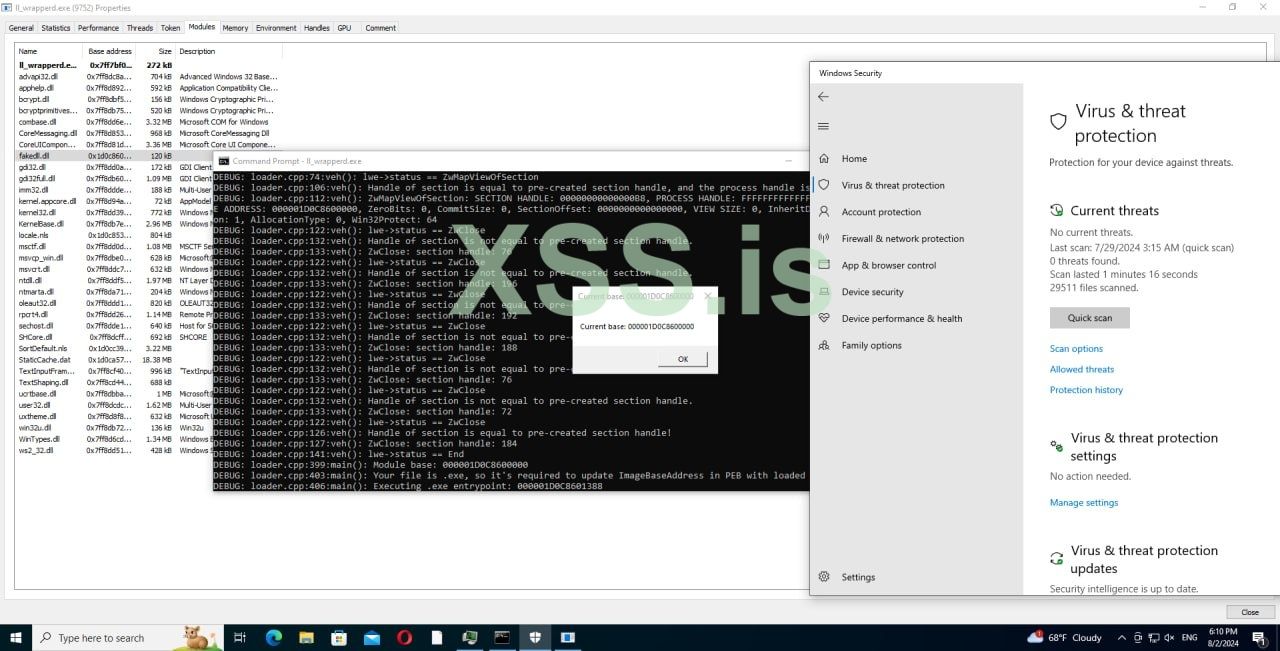Show hidden system tray icons

pos(1120,638)
